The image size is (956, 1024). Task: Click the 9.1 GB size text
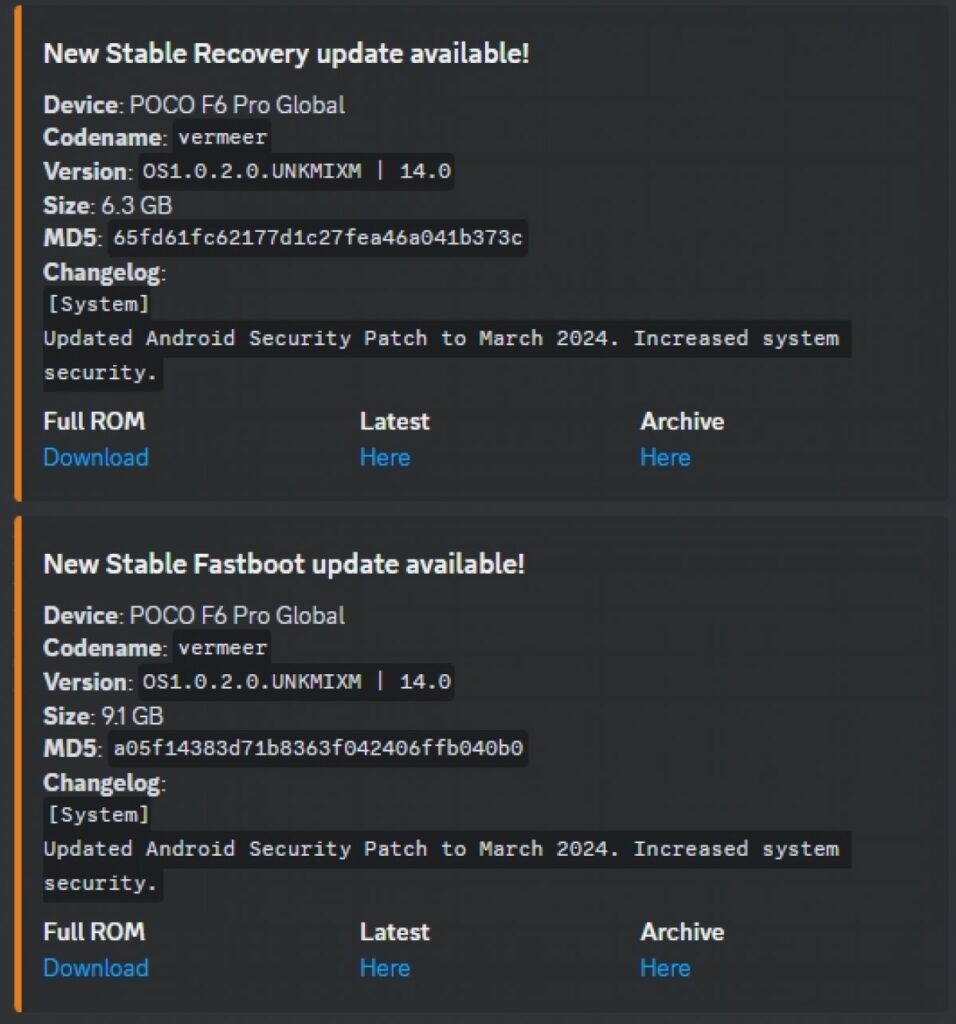(132, 715)
